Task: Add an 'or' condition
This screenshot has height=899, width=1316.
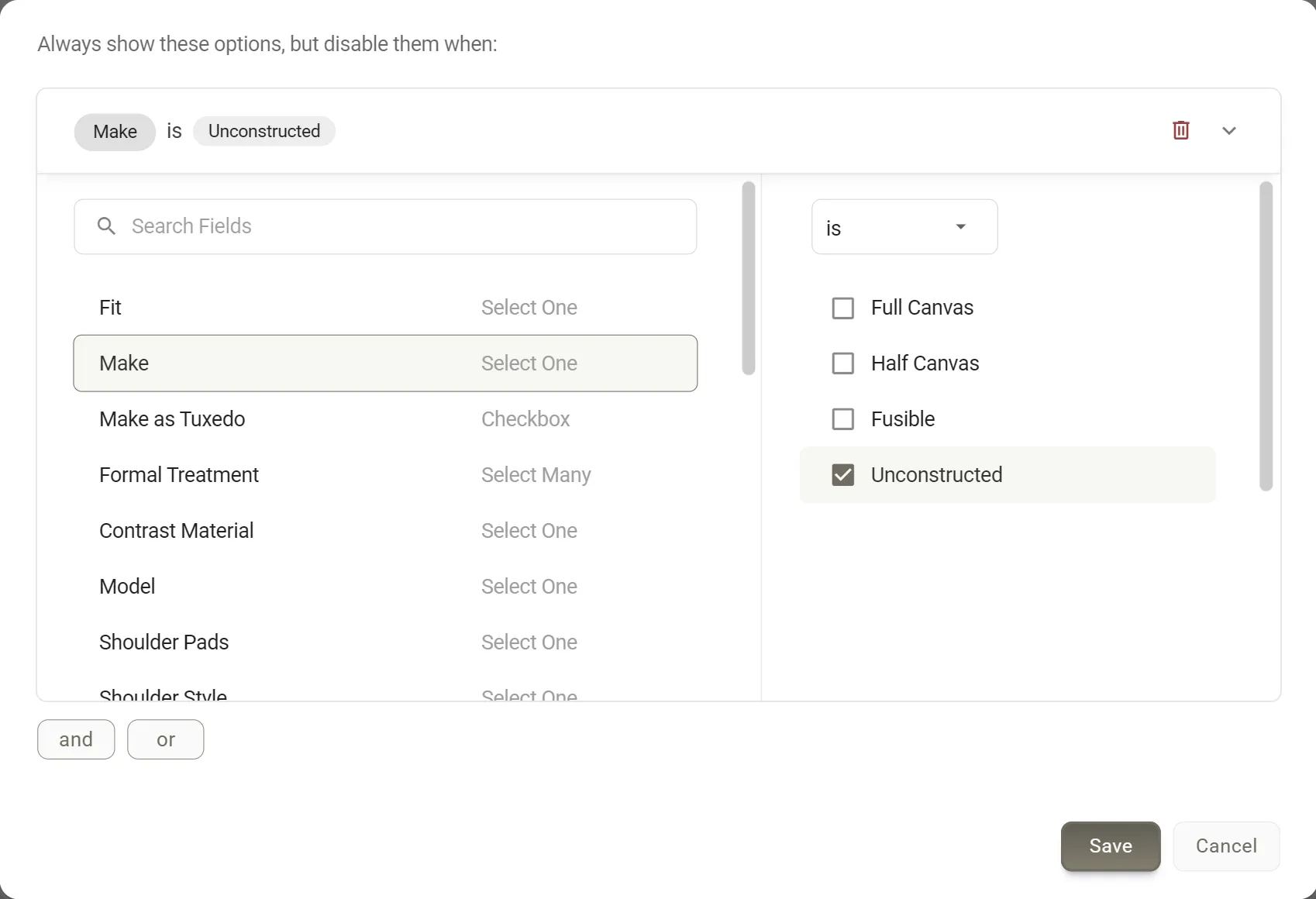Action: coord(165,739)
